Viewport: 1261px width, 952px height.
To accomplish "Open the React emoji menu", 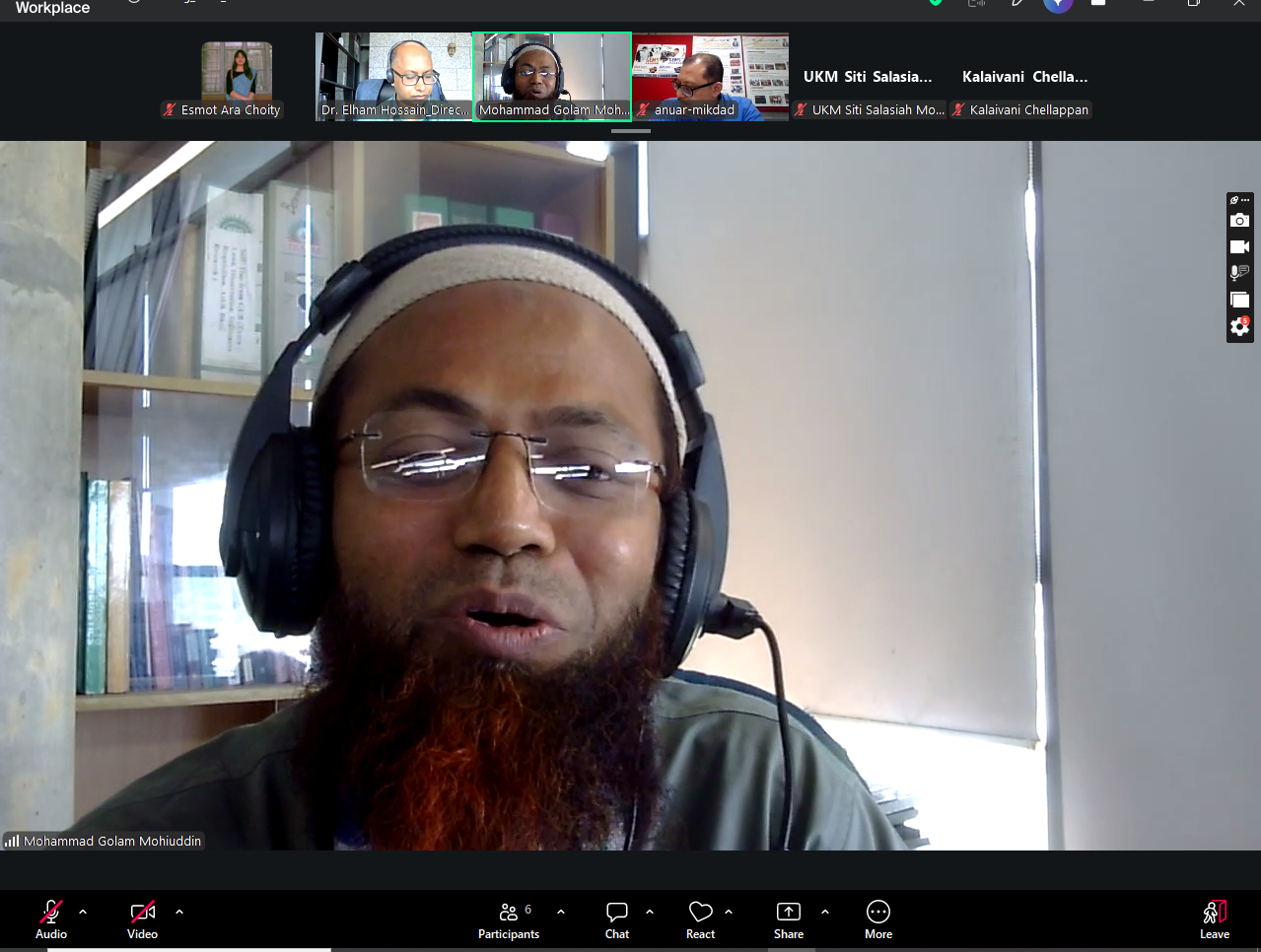I will (x=700, y=919).
